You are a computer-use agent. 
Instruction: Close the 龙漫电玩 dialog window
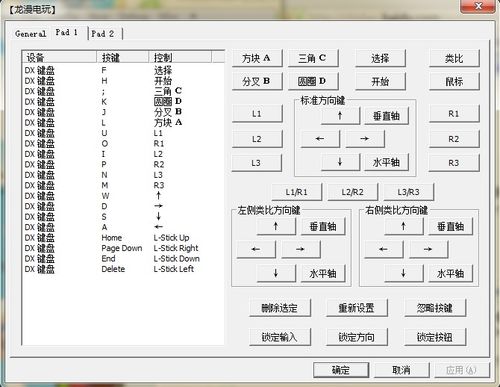coord(478,6)
